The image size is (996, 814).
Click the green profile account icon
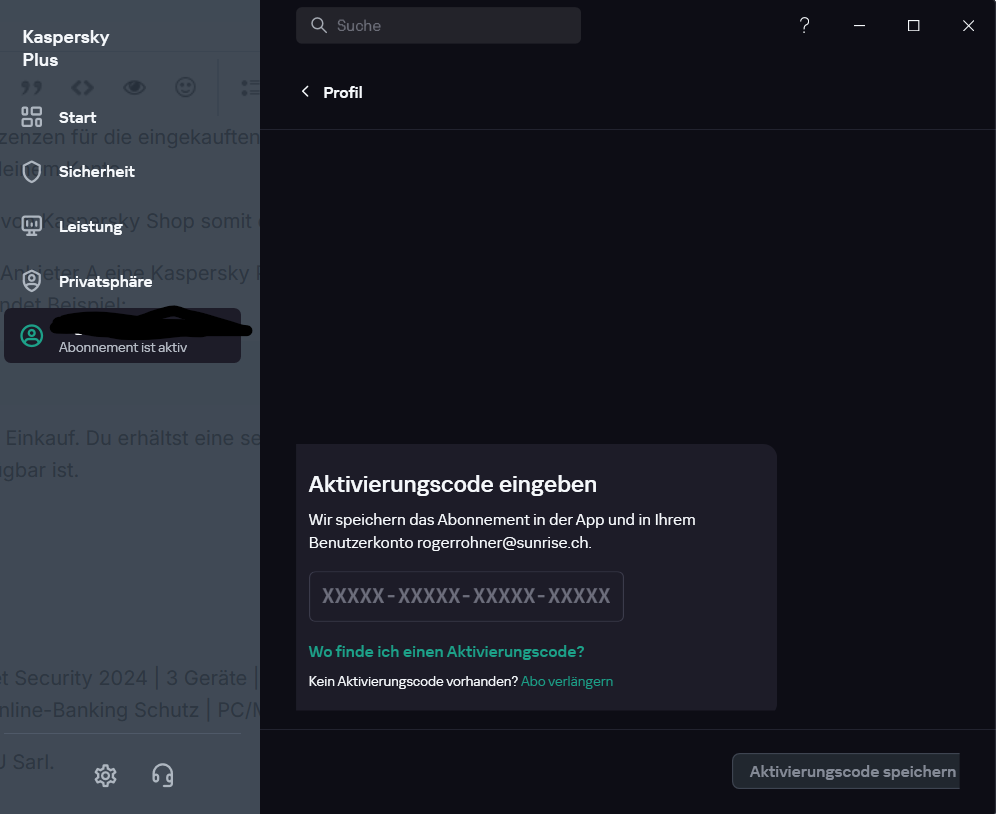click(32, 336)
